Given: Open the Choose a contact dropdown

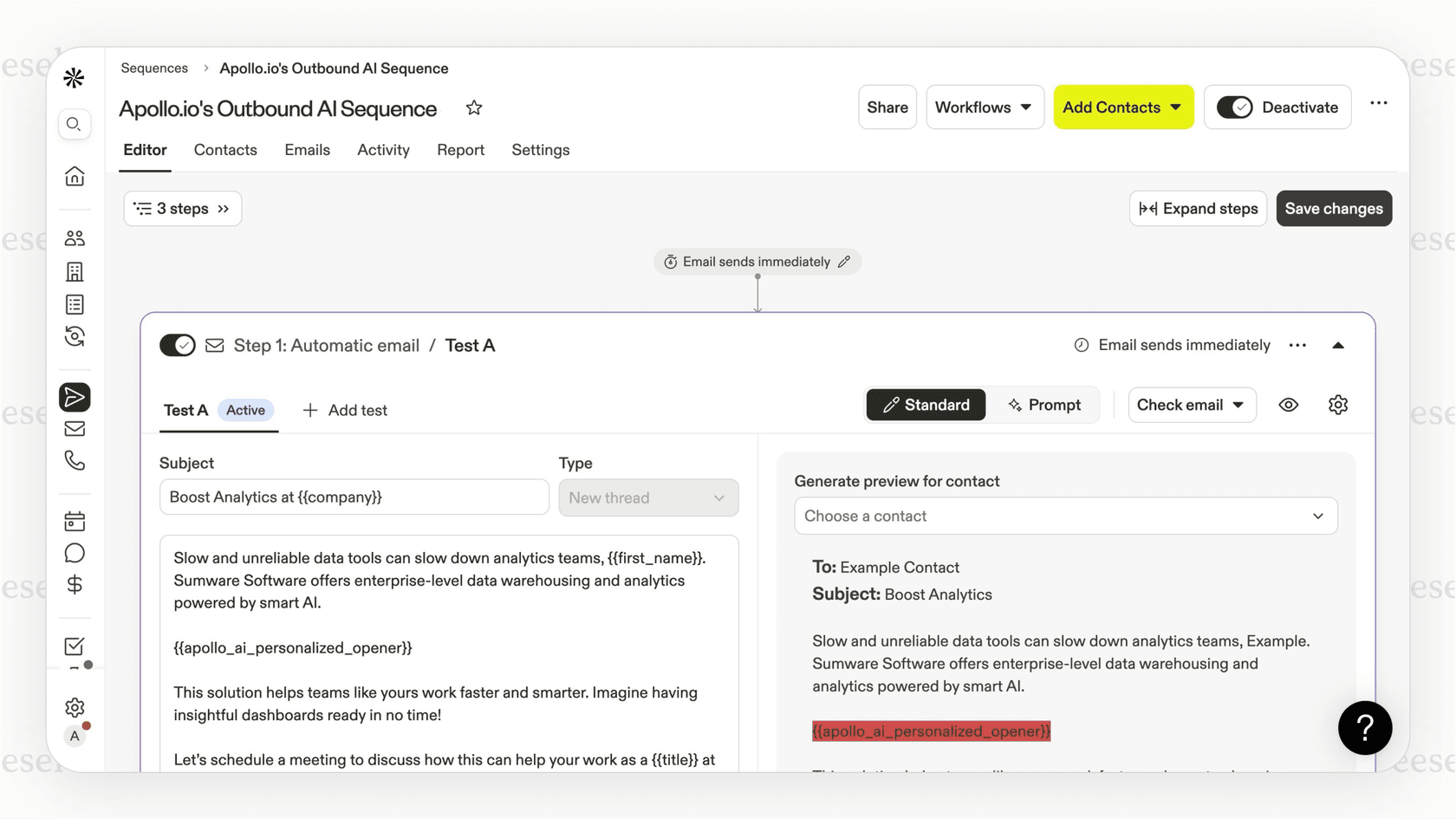Looking at the screenshot, I should [1065, 516].
